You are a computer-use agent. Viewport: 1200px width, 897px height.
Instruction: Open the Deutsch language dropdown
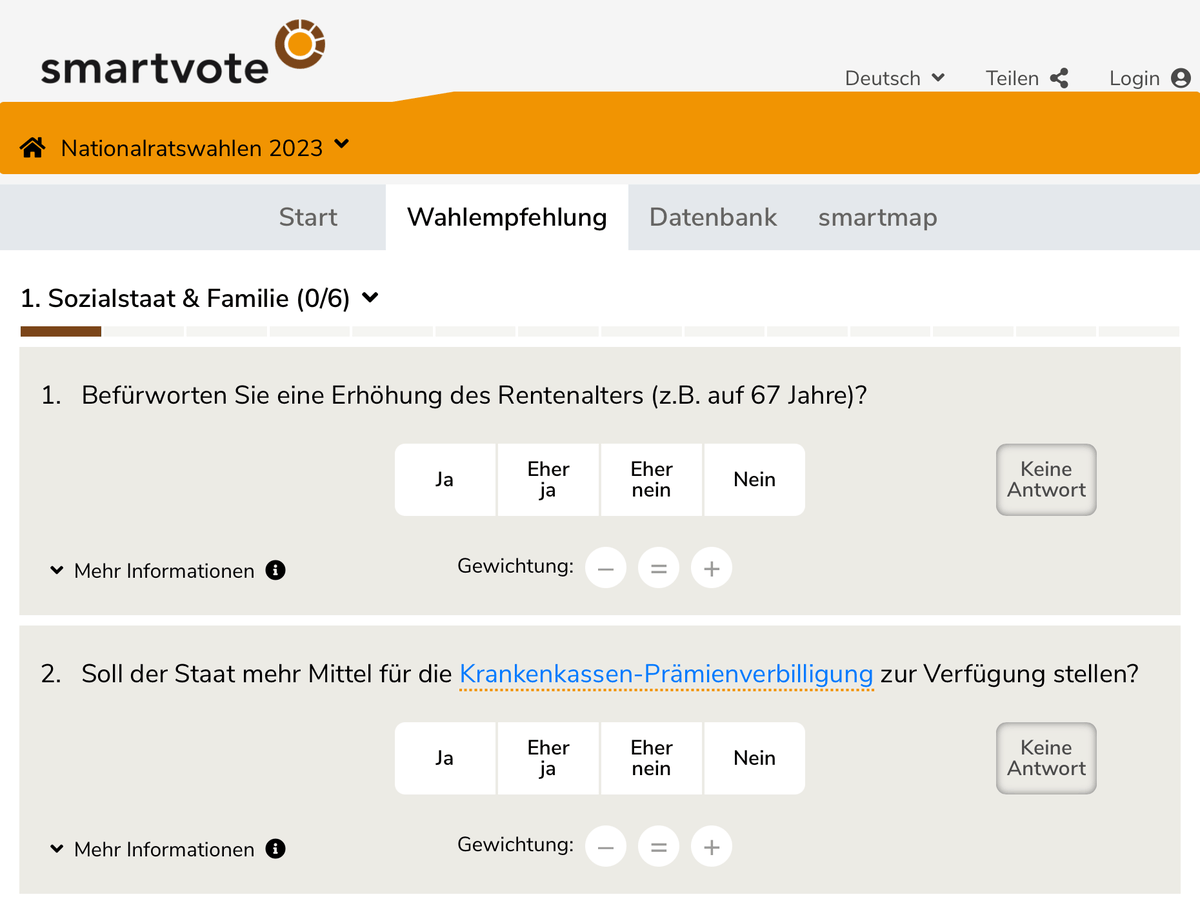[894, 77]
